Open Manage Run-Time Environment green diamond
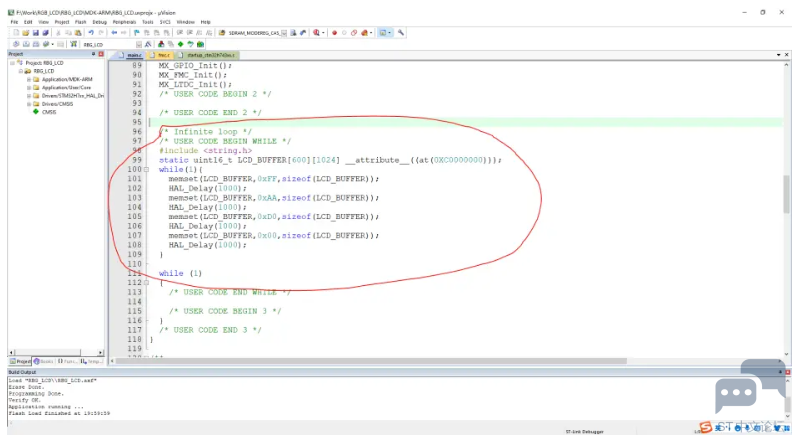This screenshot has width=794, height=442. (x=180, y=45)
